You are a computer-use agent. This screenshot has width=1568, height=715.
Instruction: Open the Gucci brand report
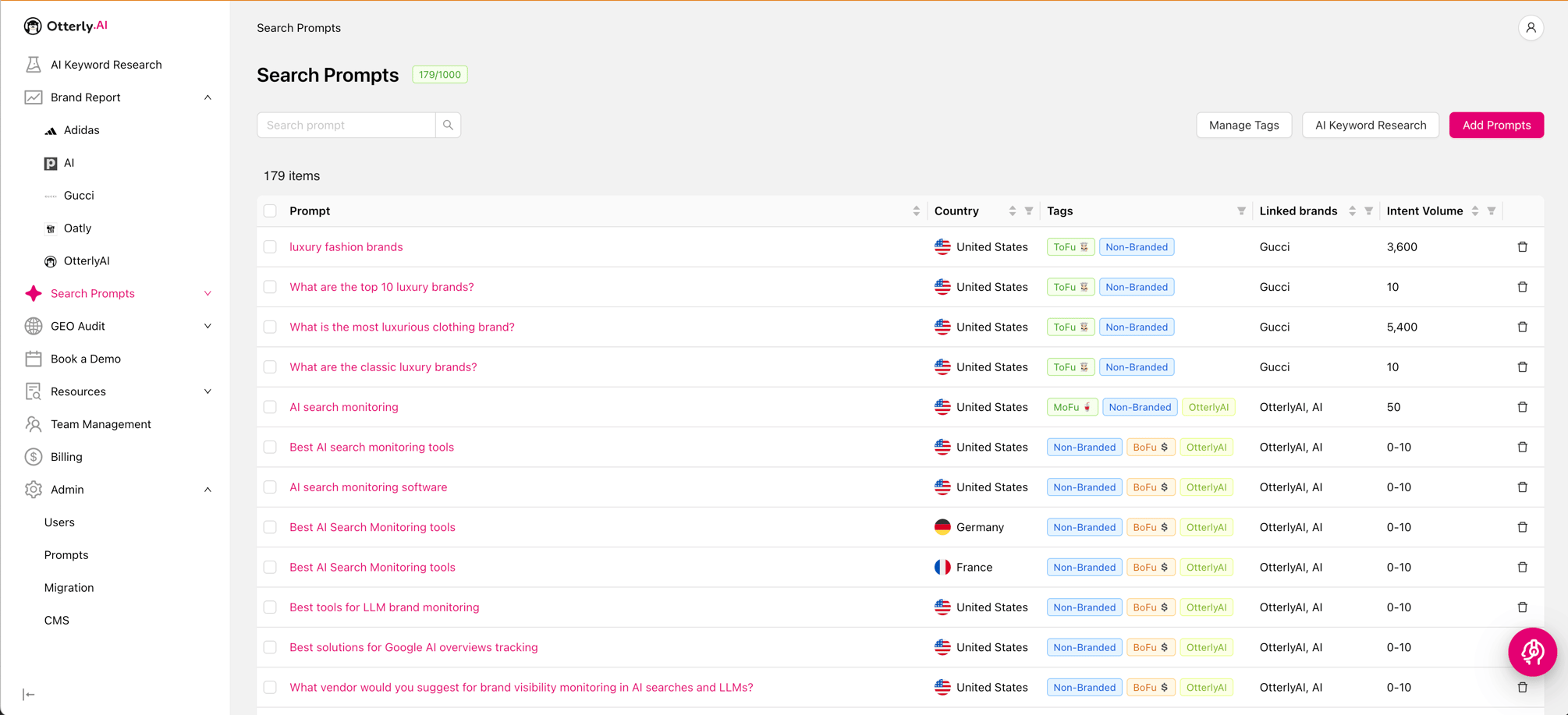[x=77, y=195]
